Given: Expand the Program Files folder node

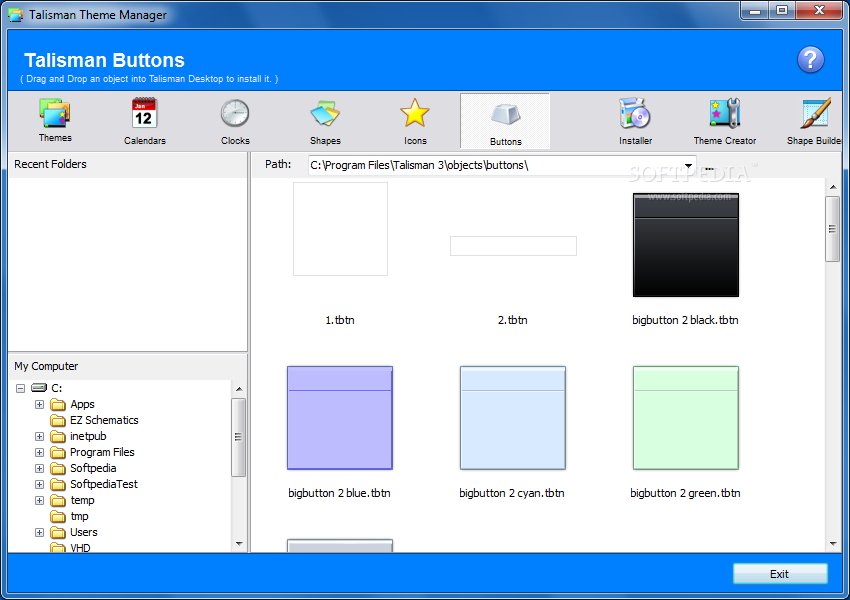Looking at the screenshot, I should [x=40, y=452].
